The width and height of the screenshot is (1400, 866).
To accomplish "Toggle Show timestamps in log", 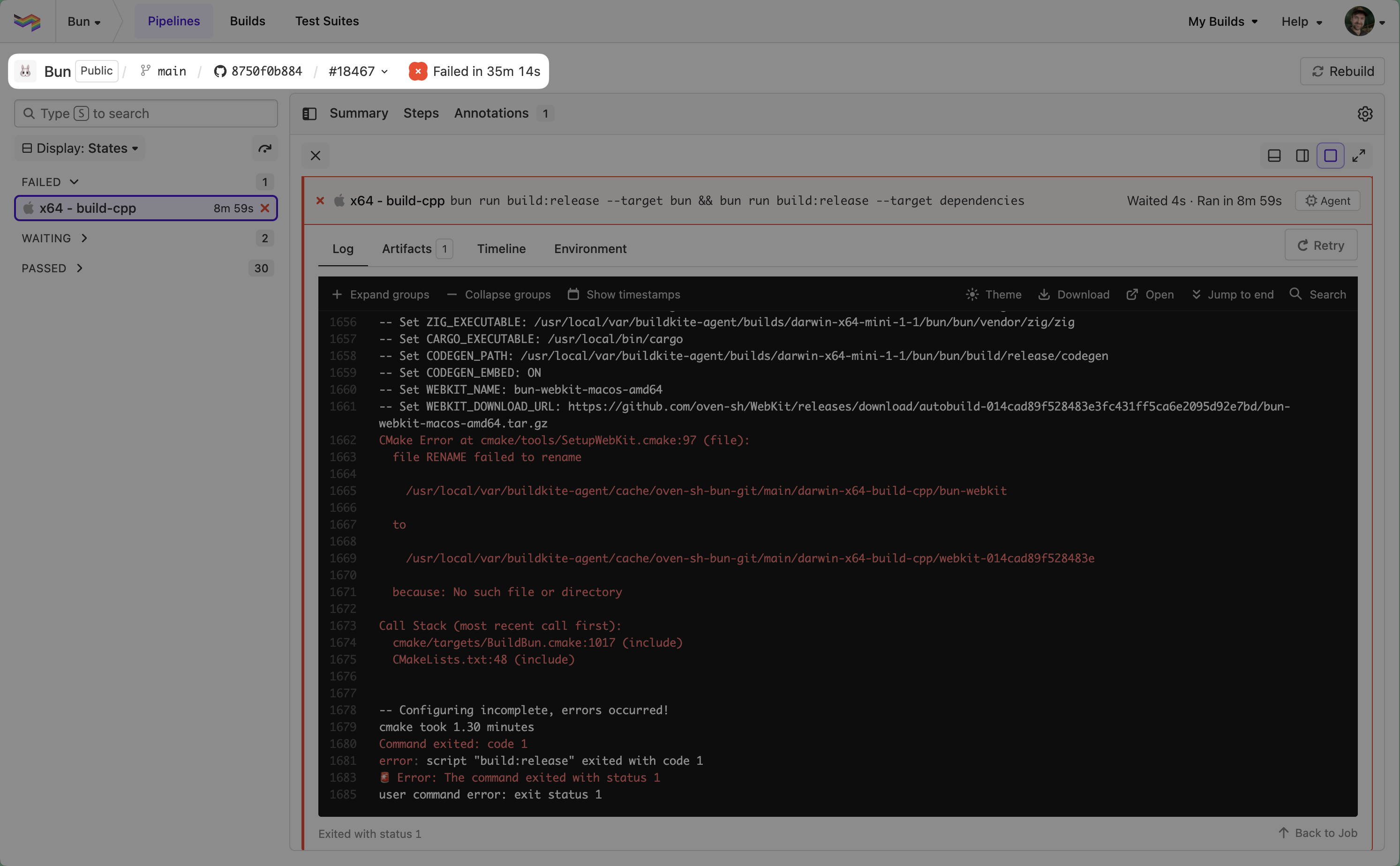I will click(624, 294).
